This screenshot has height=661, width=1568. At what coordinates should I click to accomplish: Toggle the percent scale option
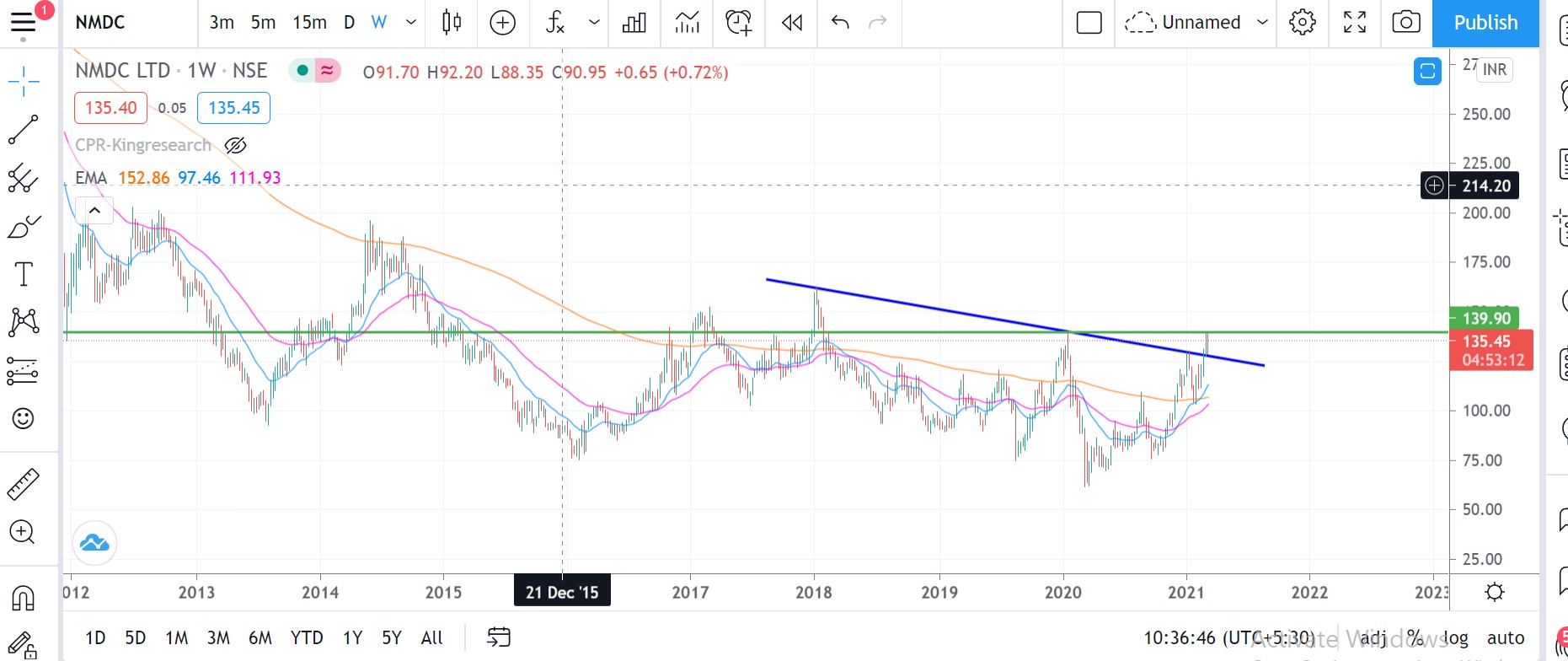(x=1415, y=638)
